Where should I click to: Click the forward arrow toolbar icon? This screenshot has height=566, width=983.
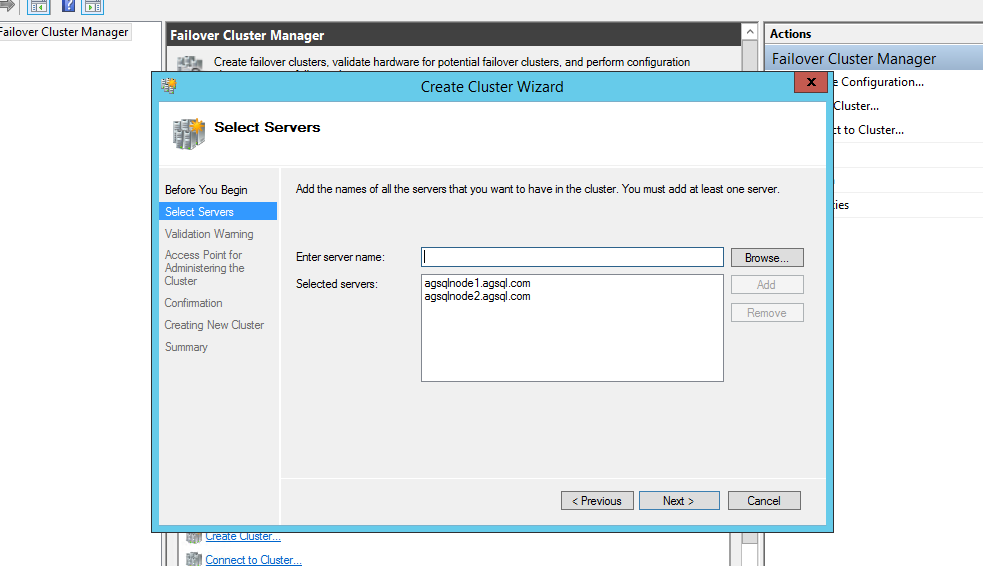7,6
